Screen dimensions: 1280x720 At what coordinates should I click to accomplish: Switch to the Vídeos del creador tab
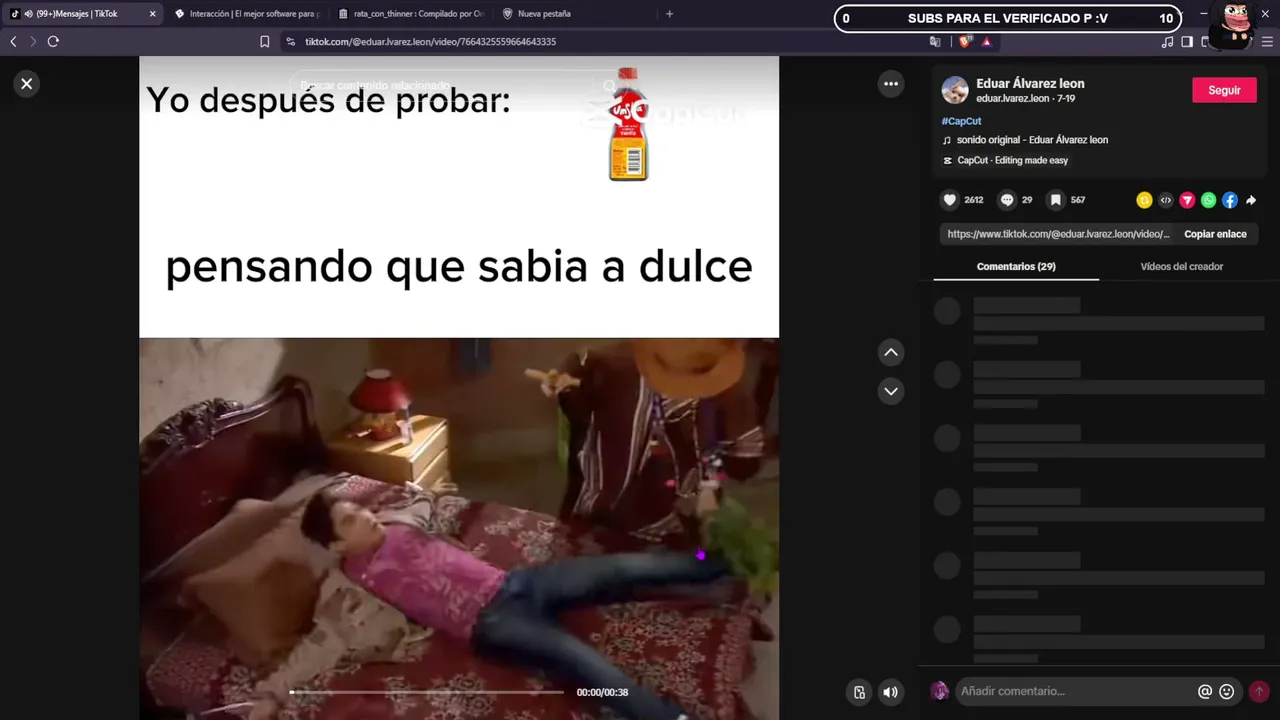pos(1182,267)
